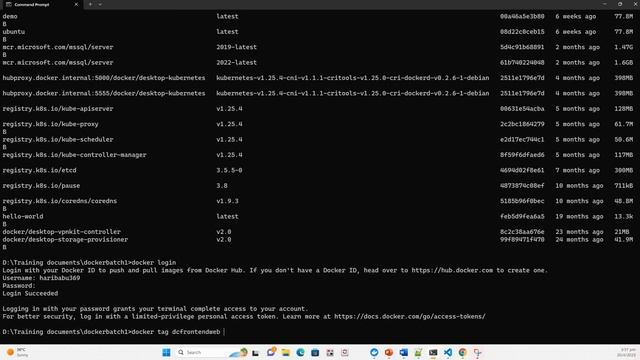Screen dimensions: 640x360
Task: Open PowerPoint from the taskbar
Action: [389, 352]
